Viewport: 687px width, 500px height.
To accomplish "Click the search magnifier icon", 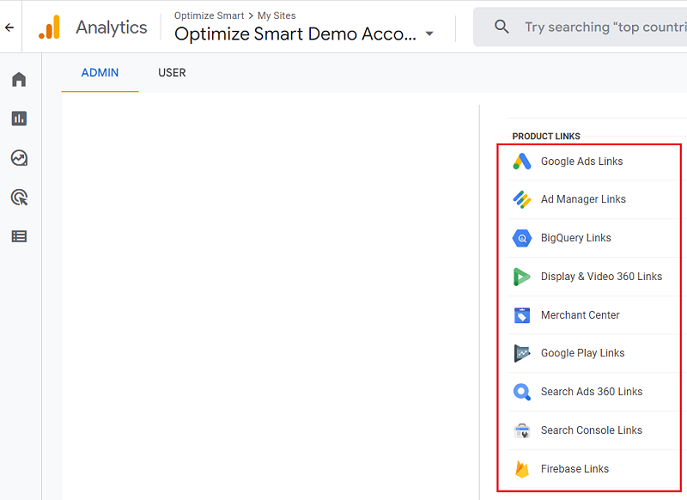I will tap(501, 27).
